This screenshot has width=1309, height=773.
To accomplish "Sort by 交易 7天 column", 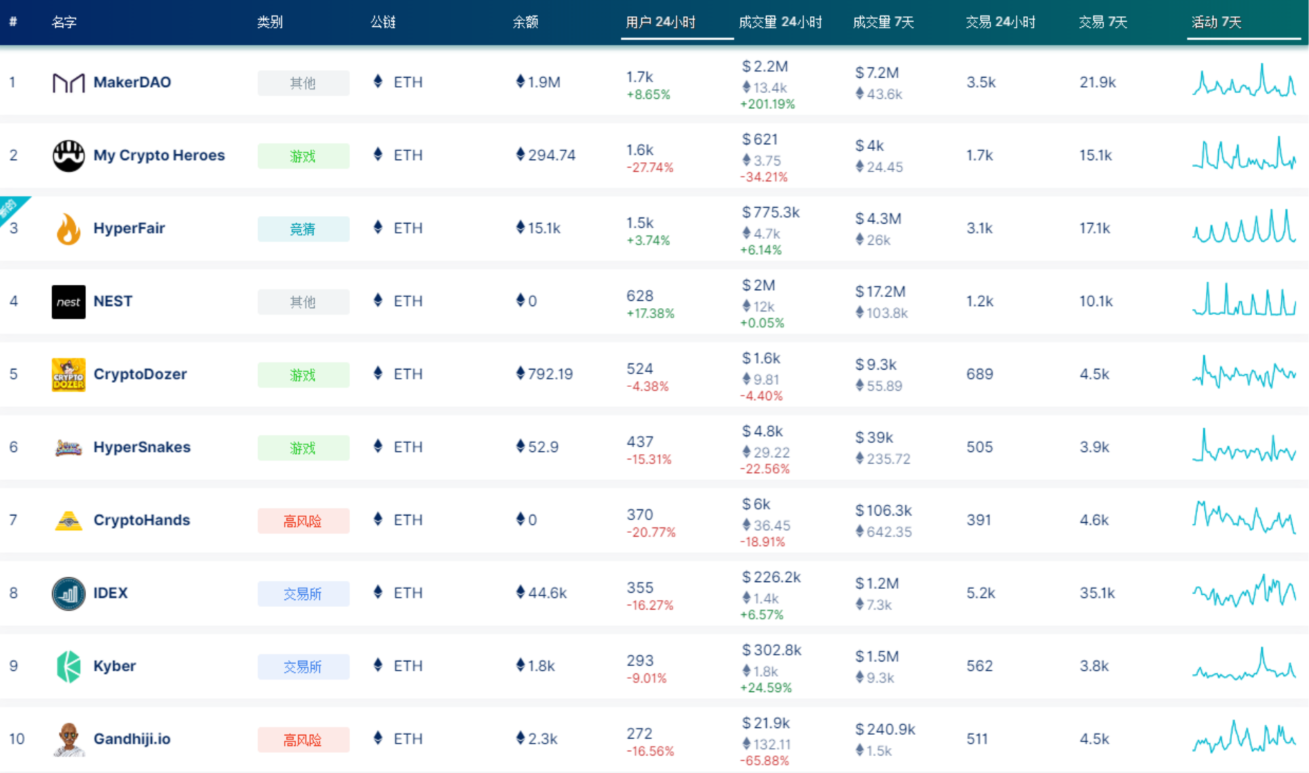I will (1104, 22).
